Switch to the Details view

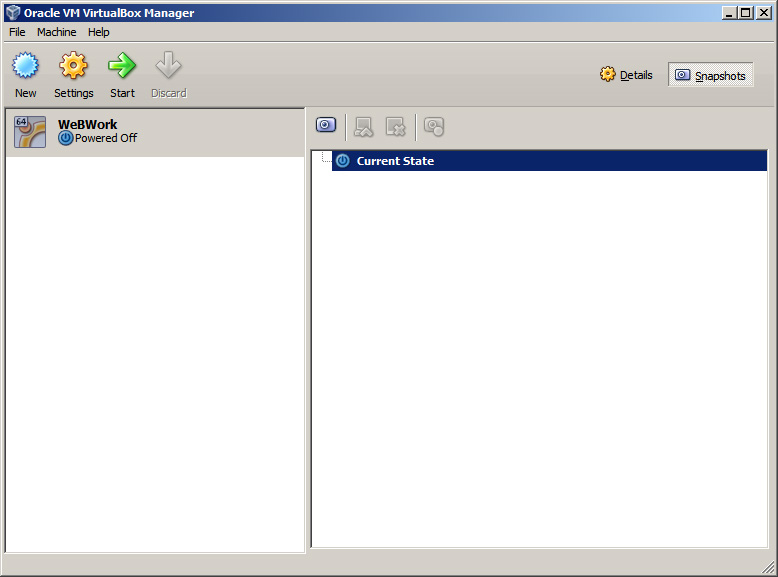click(626, 75)
